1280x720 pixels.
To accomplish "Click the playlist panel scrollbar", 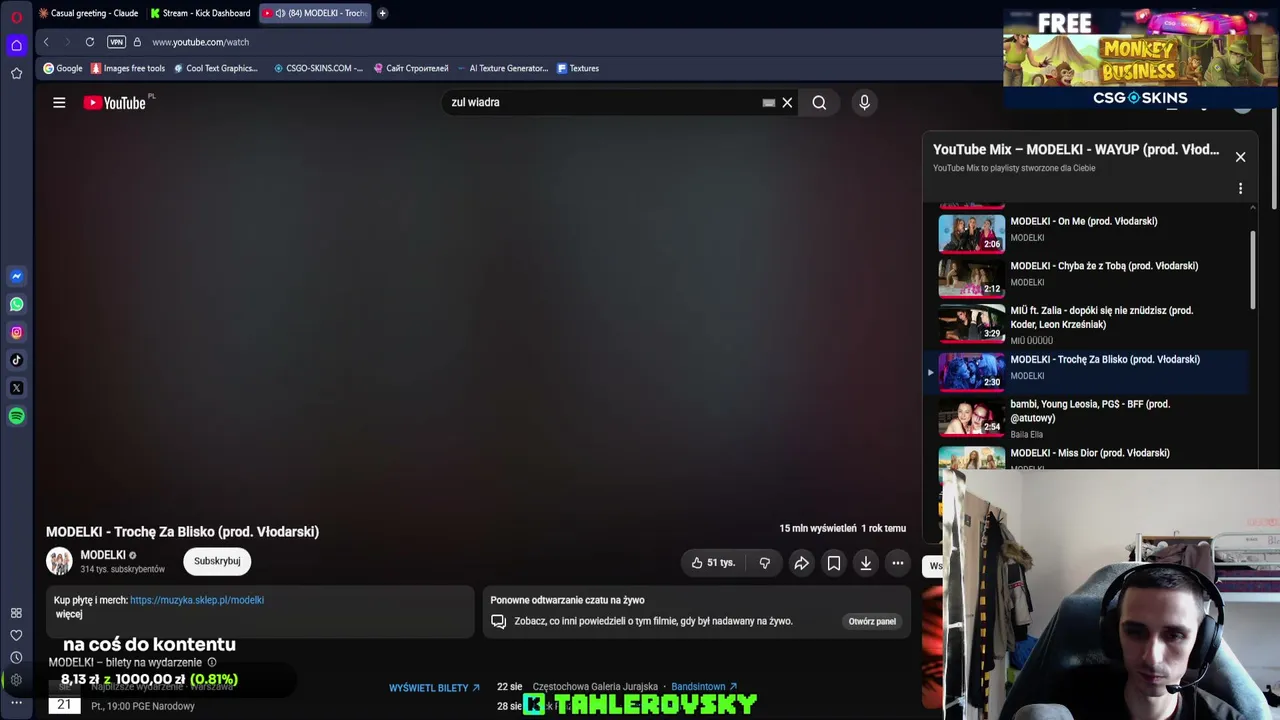I will pos(1253,270).
